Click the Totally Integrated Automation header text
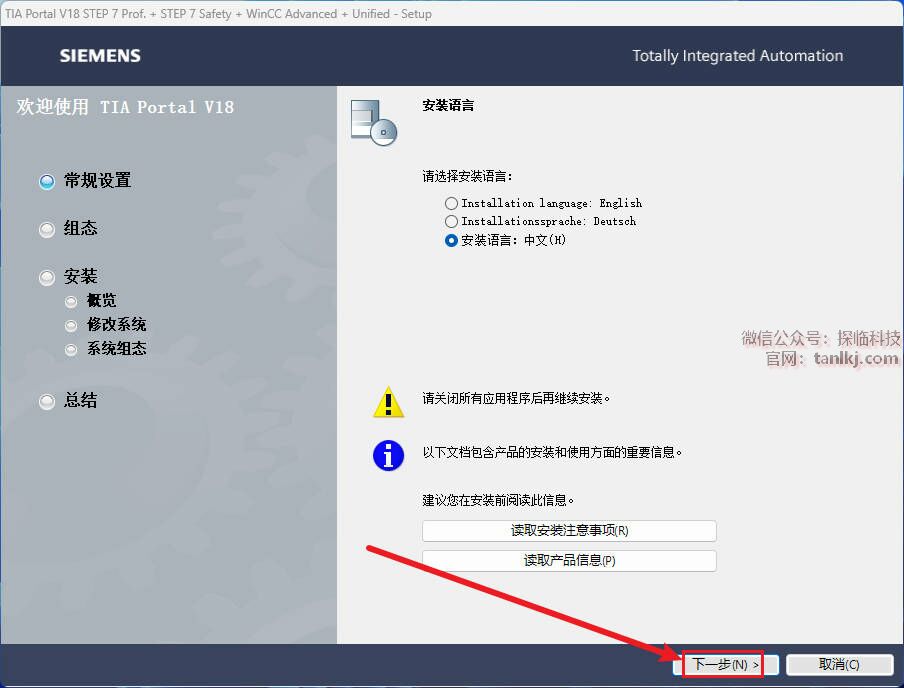This screenshot has height=688, width=904. tap(737, 56)
